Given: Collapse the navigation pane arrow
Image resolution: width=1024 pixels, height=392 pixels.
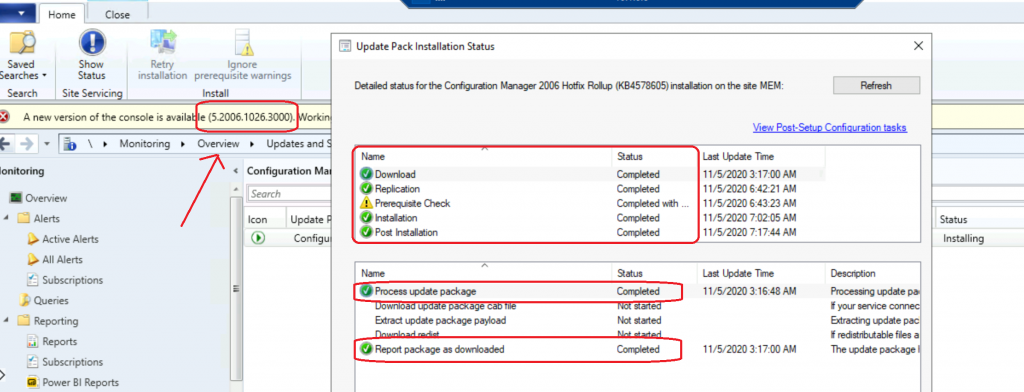Looking at the screenshot, I should (236, 171).
